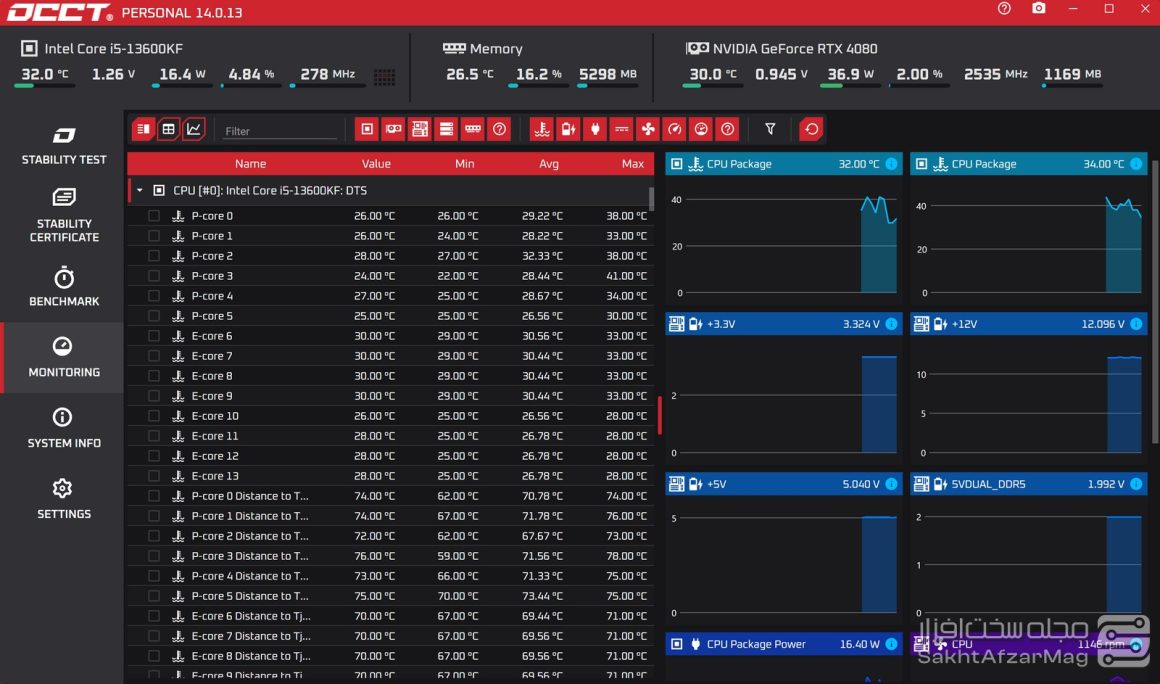
Task: Sort by the Max column header
Action: click(632, 164)
